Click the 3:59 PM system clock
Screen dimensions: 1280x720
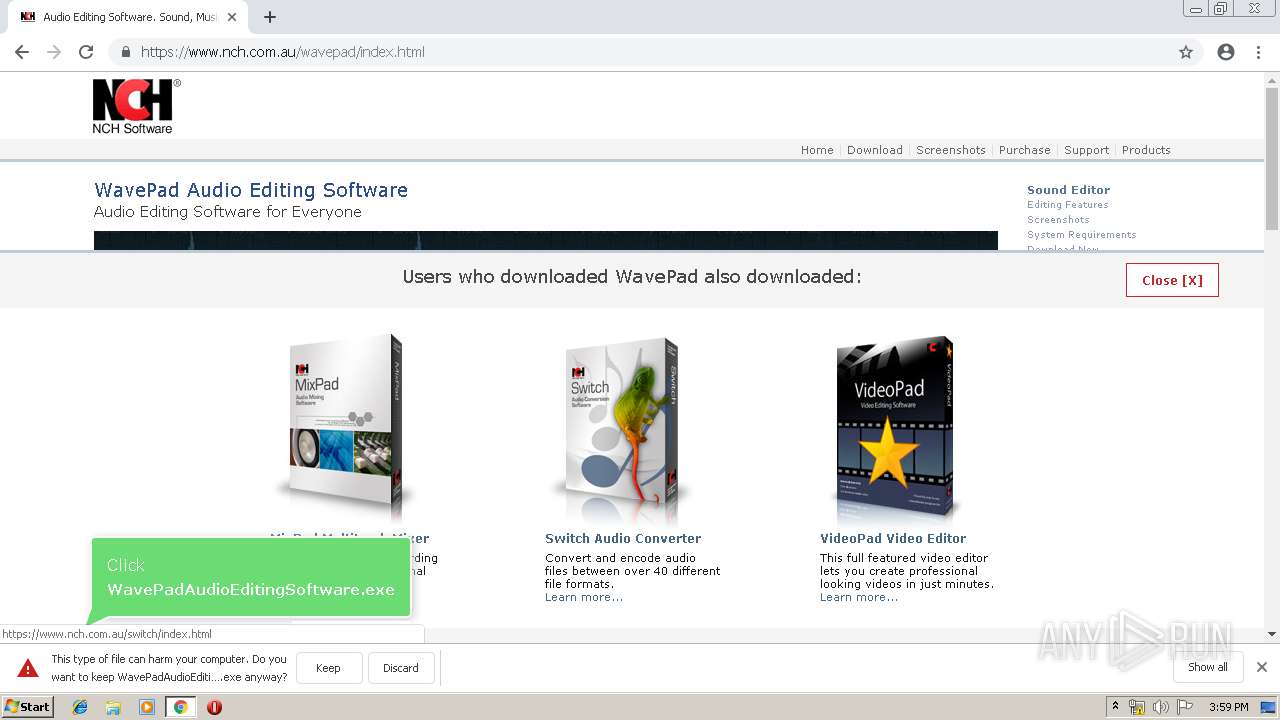click(x=1228, y=707)
